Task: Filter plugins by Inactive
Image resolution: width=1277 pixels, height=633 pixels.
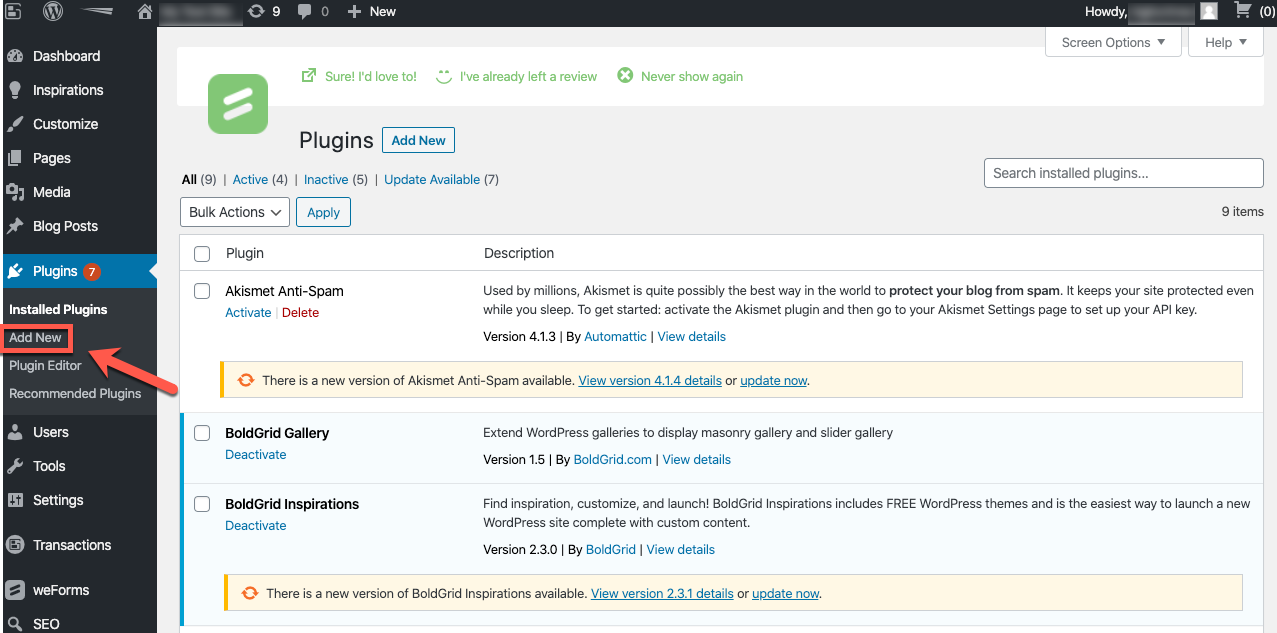Action: [326, 180]
